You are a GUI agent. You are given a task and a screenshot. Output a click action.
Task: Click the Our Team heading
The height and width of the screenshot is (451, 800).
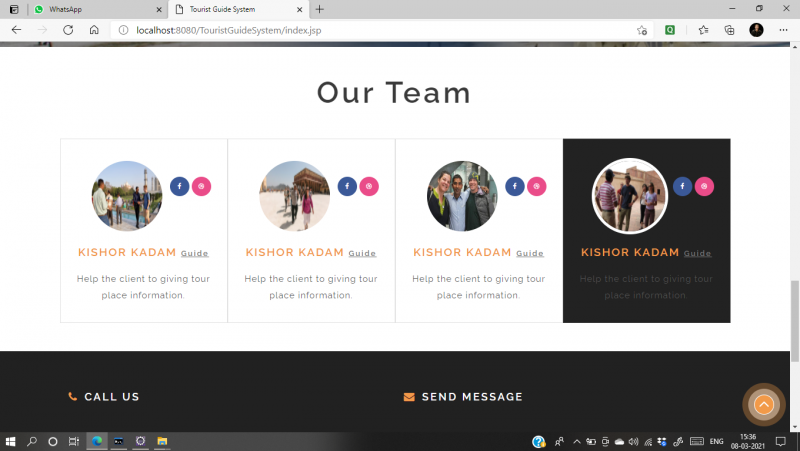tap(393, 93)
